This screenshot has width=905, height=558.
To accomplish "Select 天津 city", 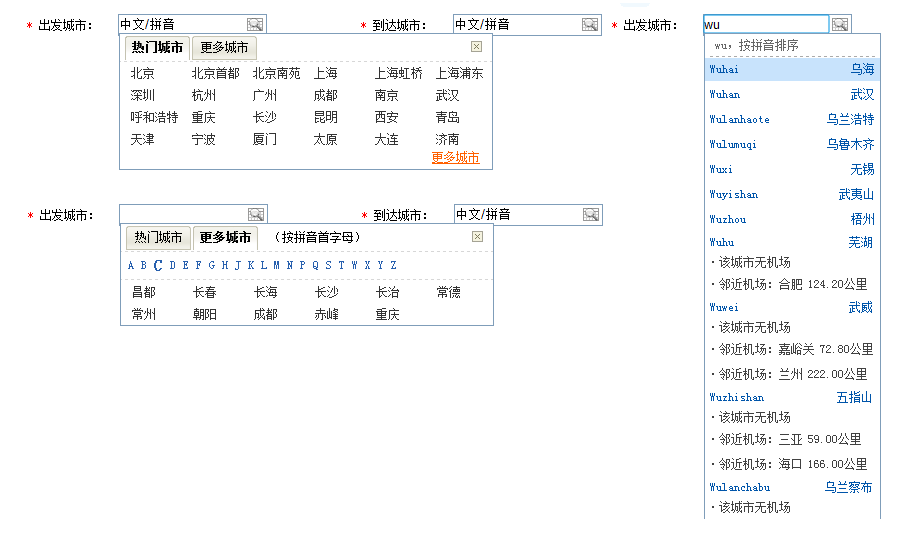I will [143, 139].
